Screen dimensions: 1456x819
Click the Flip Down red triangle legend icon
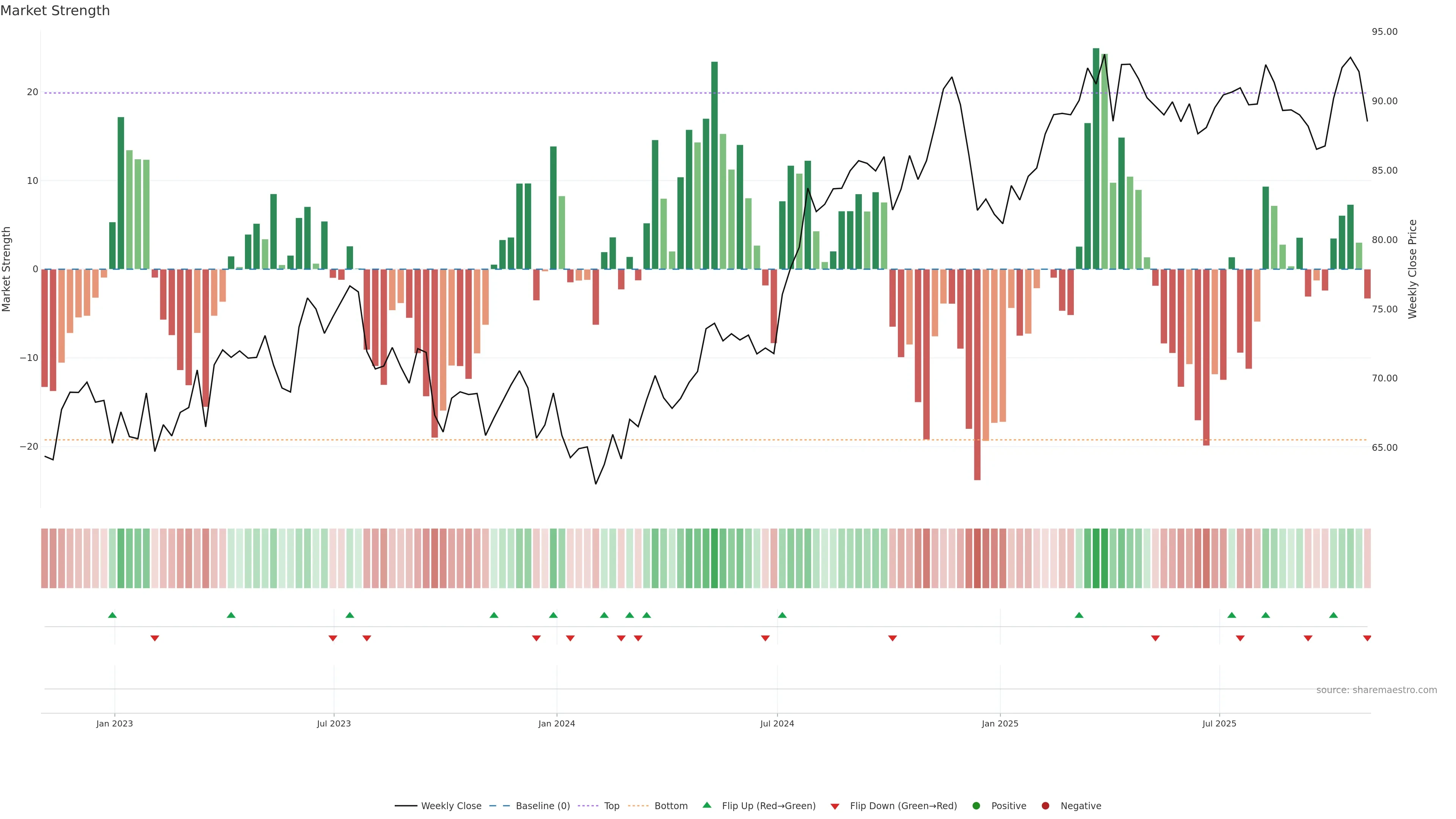[x=835, y=806]
